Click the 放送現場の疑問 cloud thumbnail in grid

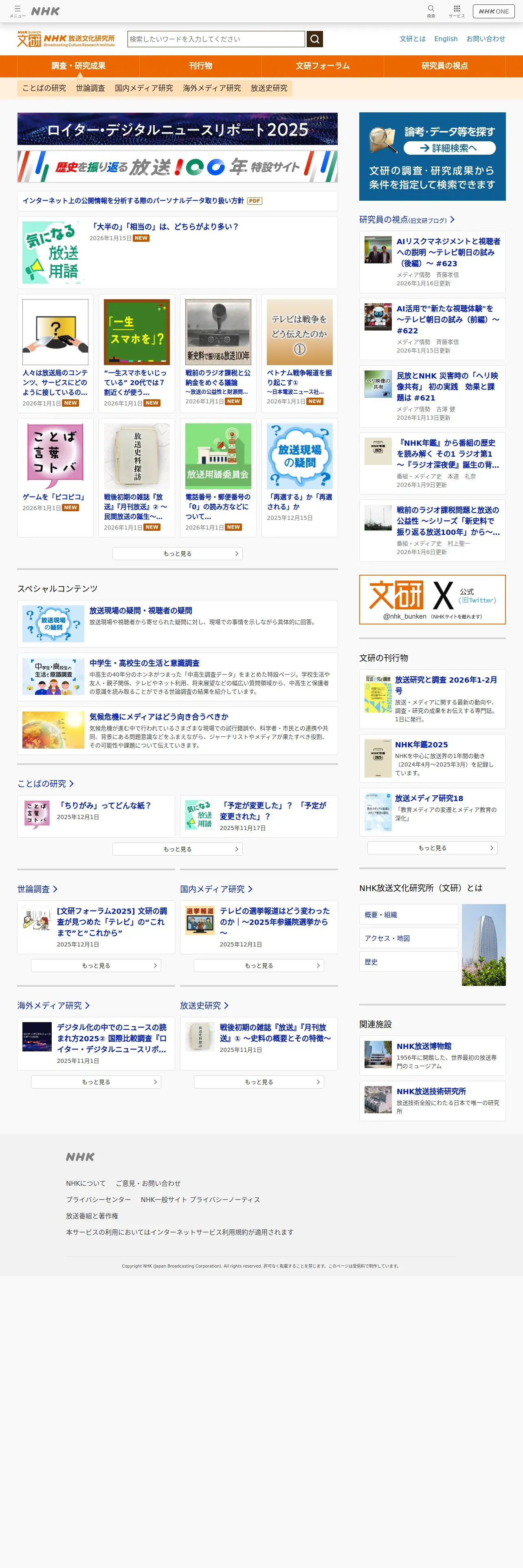[x=299, y=457]
